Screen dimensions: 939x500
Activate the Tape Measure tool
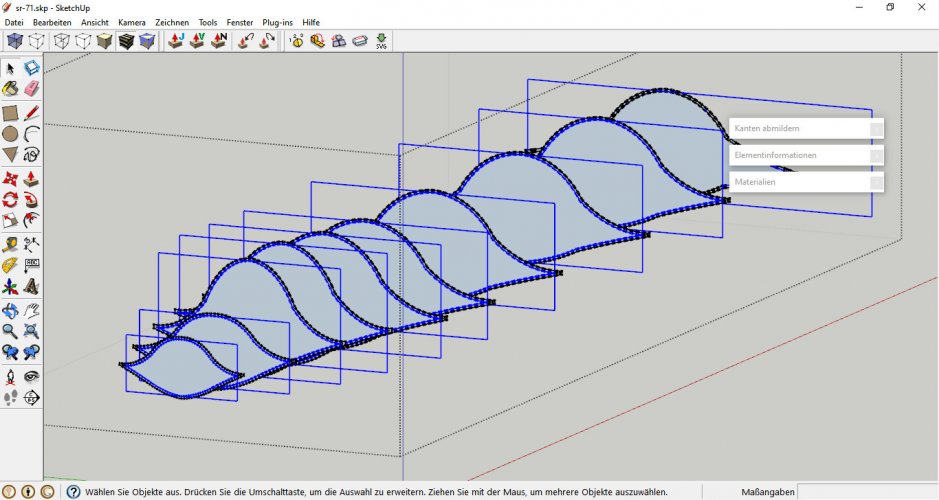[10, 244]
